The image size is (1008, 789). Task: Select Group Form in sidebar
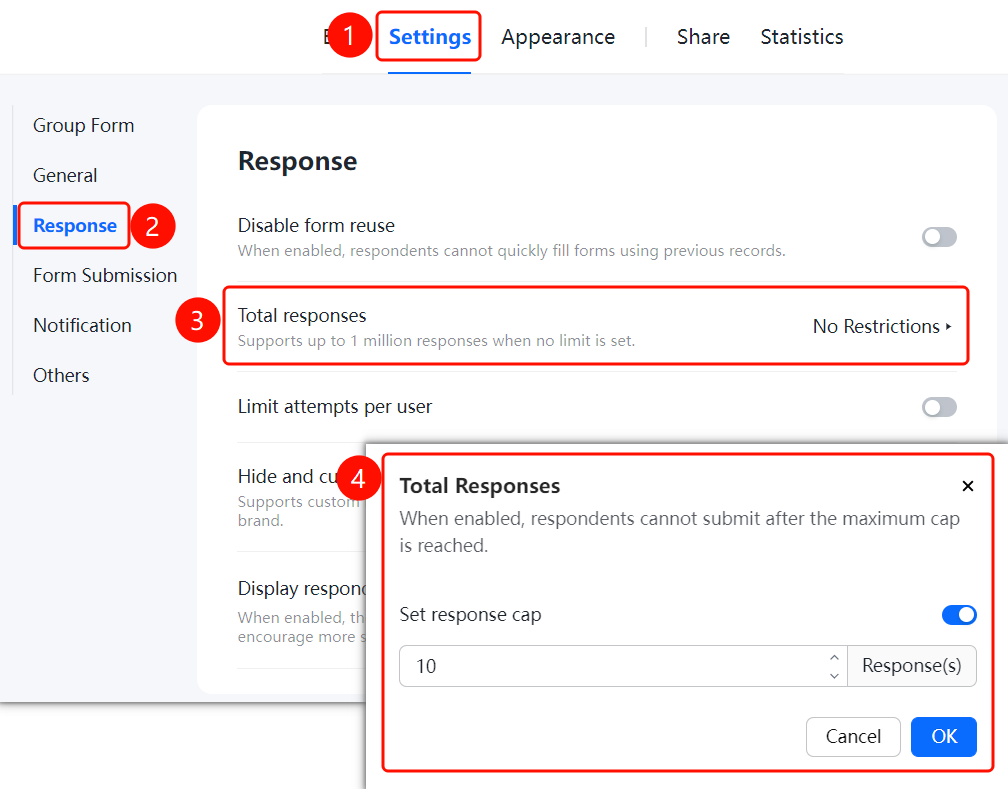pos(84,125)
